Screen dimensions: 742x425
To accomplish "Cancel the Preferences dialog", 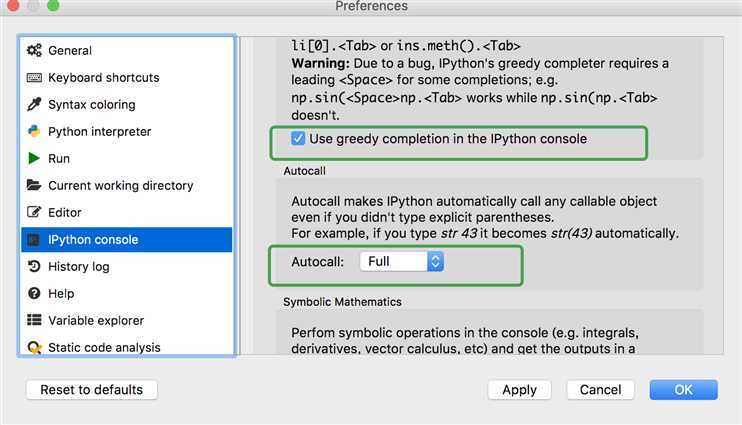I will [x=601, y=390].
